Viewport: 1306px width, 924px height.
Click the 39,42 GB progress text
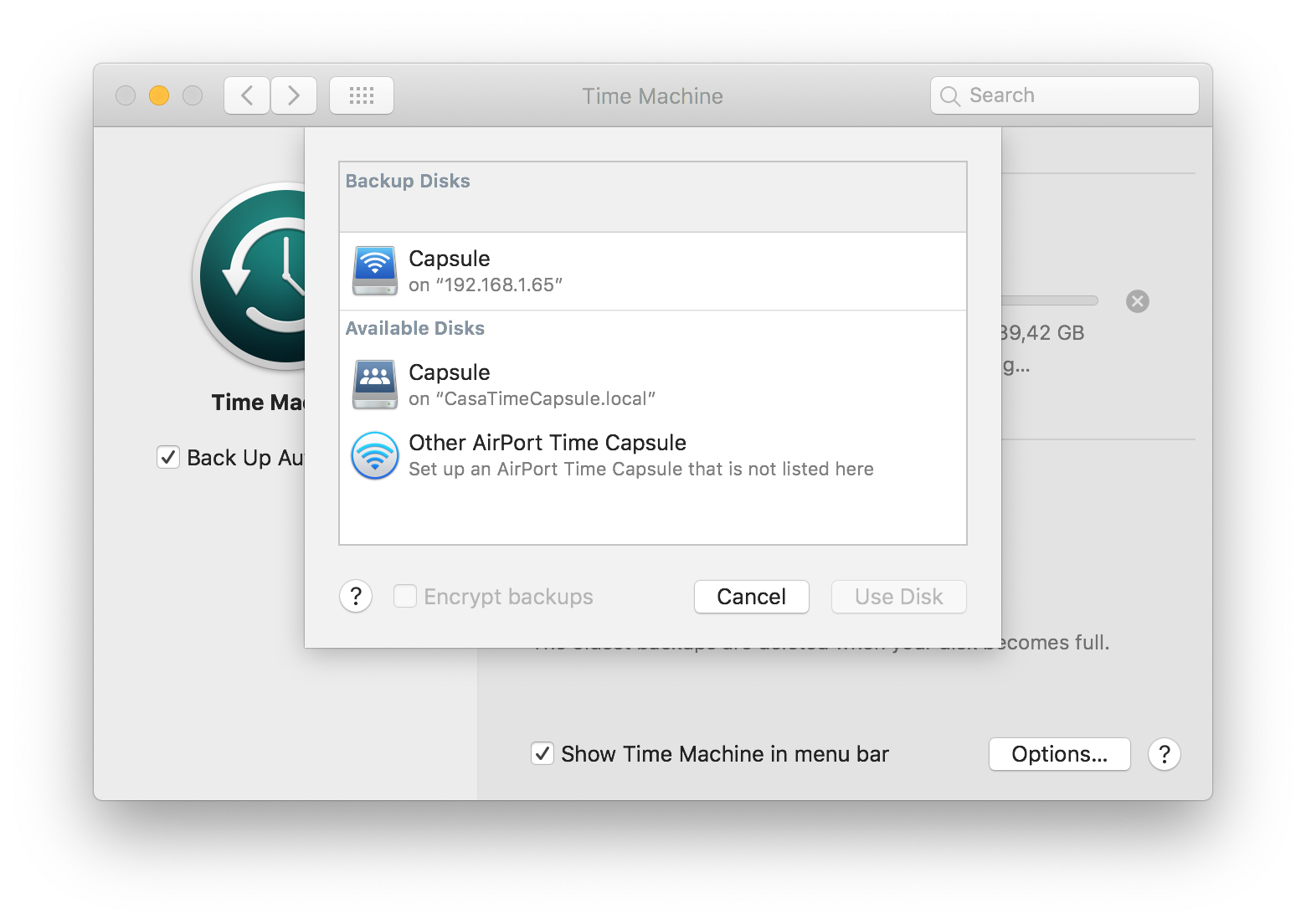(1042, 333)
